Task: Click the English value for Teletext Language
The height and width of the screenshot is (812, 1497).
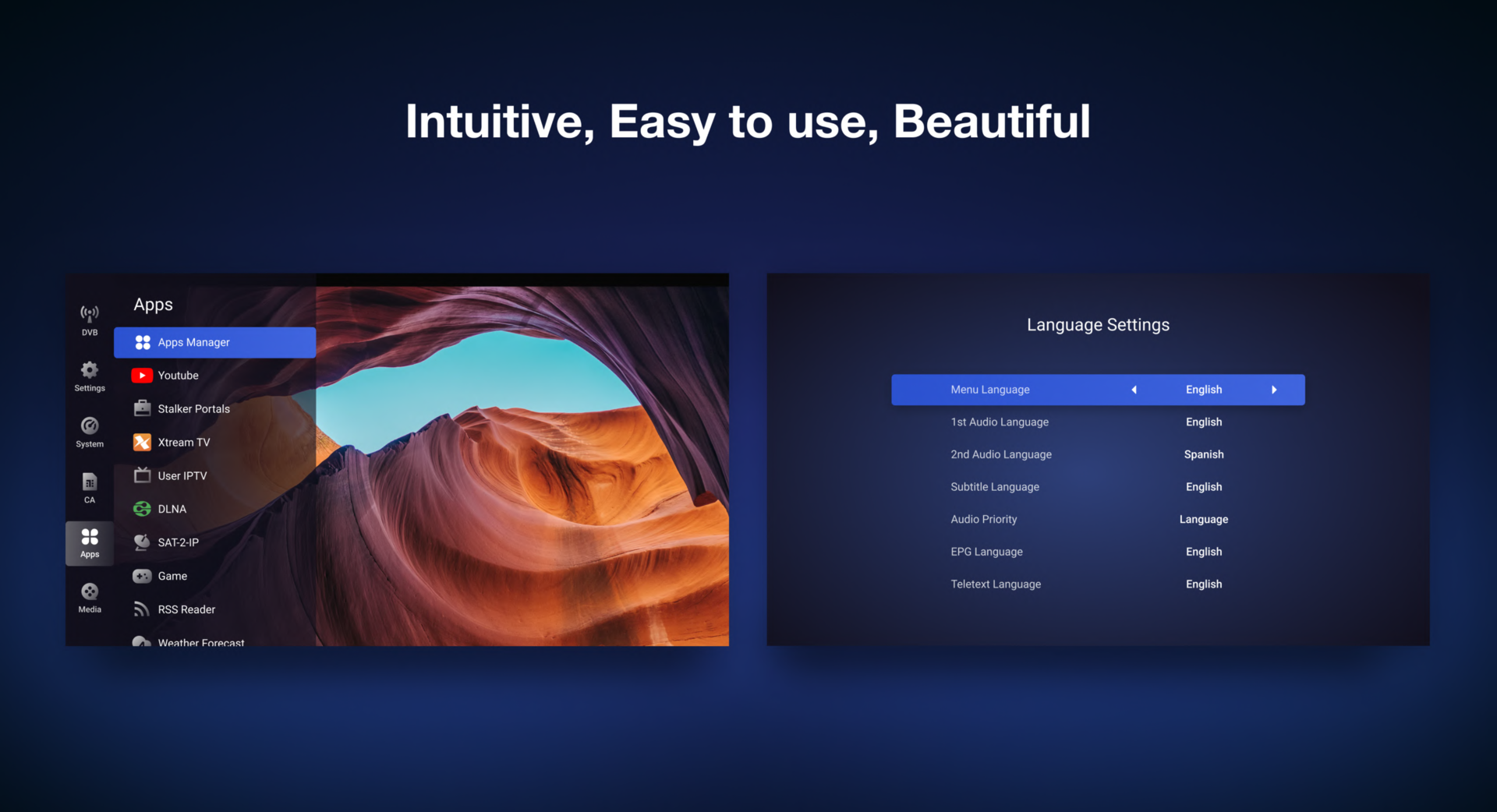Action: pyautogui.click(x=1204, y=584)
